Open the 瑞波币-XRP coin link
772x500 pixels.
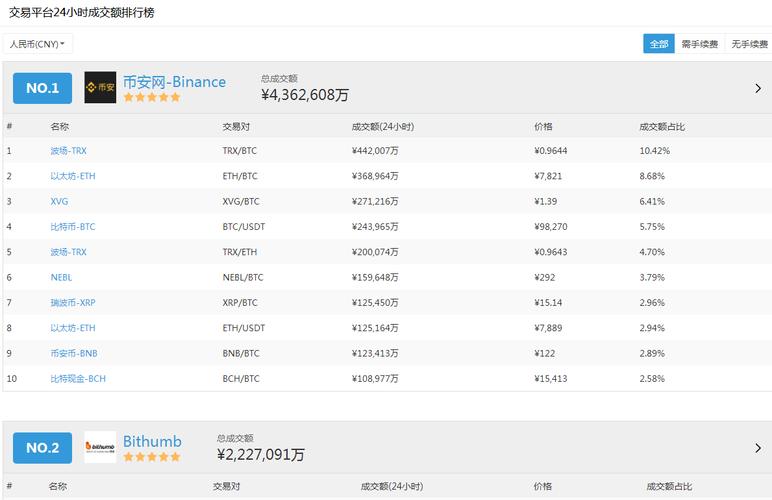tap(72, 303)
